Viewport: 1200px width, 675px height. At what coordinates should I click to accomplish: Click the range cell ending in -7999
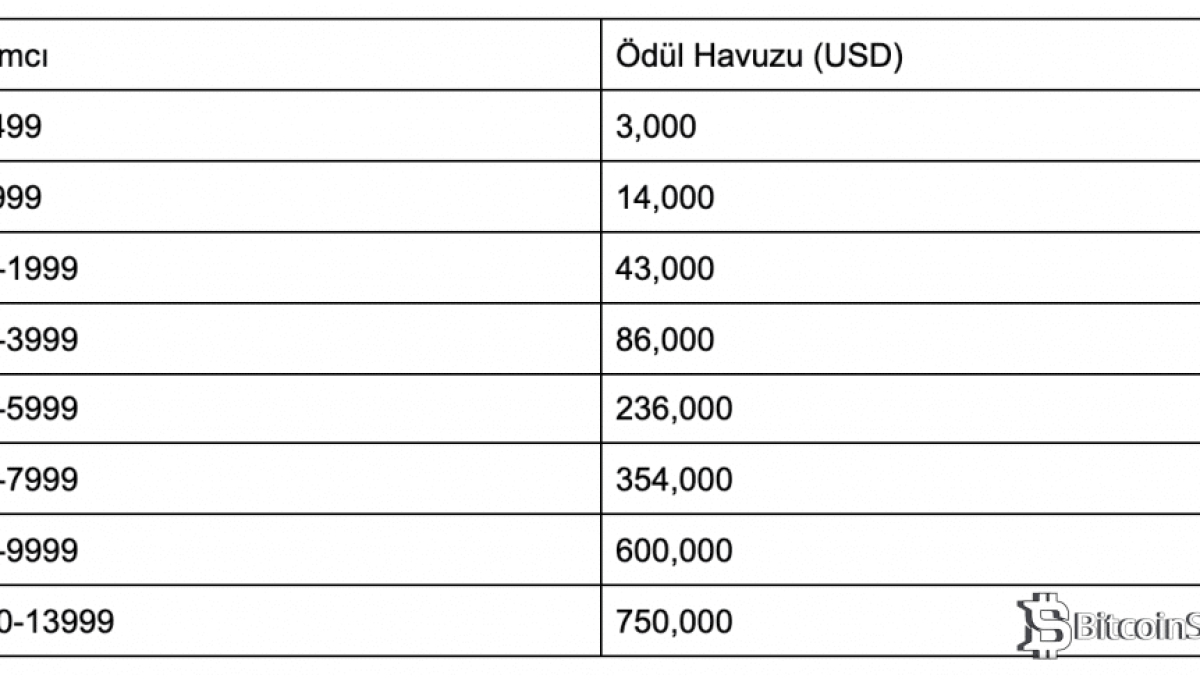[x=38, y=480]
